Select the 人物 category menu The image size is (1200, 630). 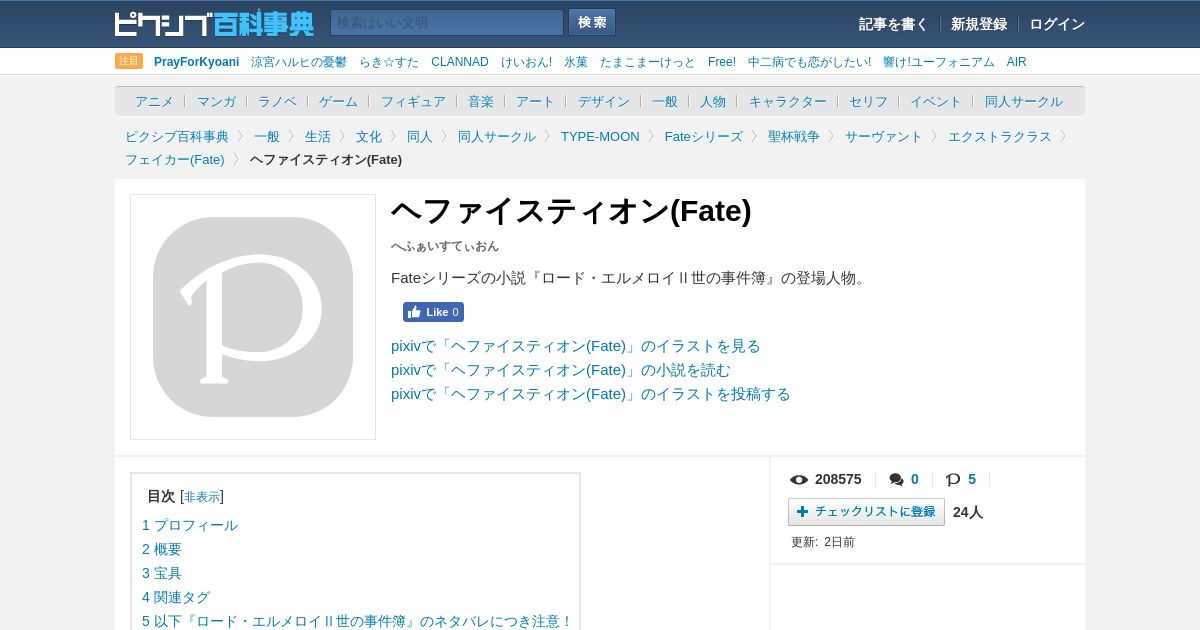click(x=713, y=101)
